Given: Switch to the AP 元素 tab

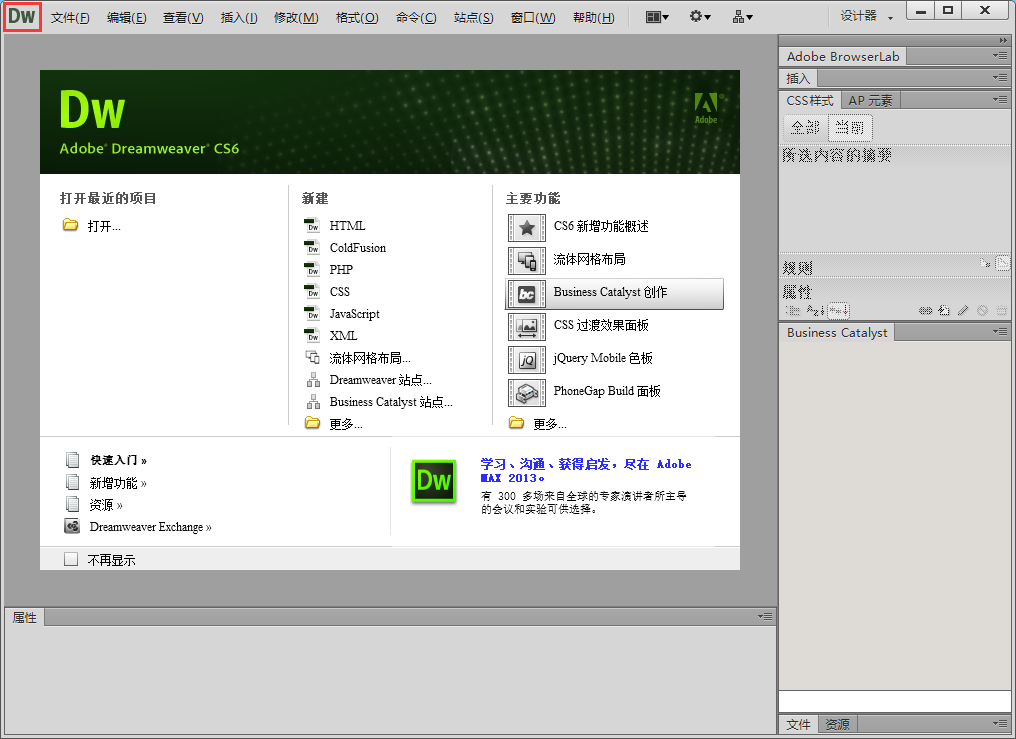Looking at the screenshot, I should pyautogui.click(x=868, y=100).
